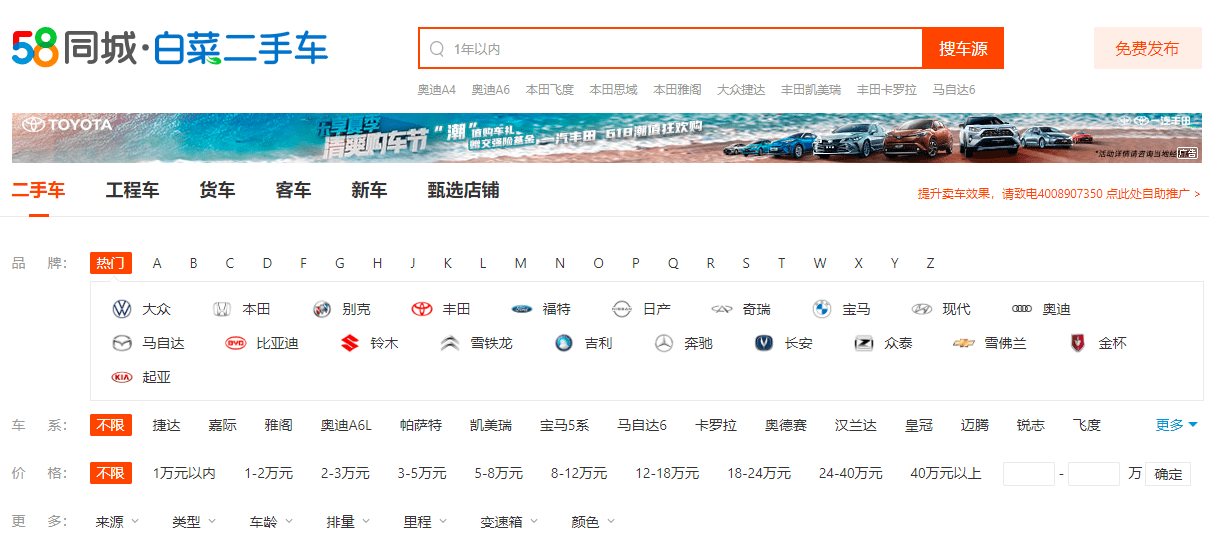
Task: Select the 12-18万元 price option
Action: (x=667, y=473)
